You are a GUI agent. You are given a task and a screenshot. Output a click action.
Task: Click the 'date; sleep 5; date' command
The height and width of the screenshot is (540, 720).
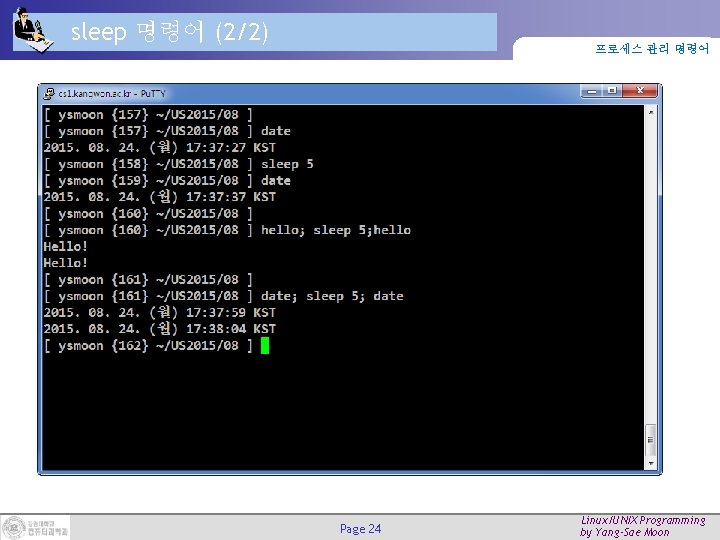click(332, 296)
